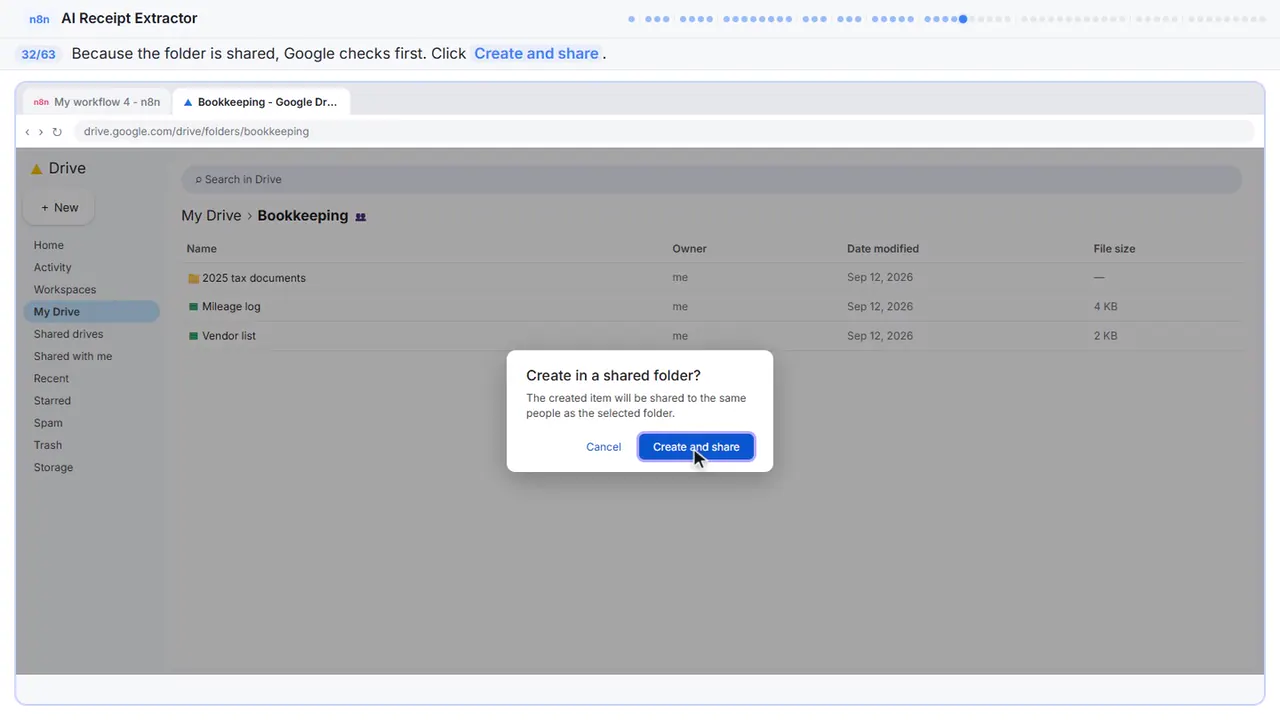The image size is (1280, 720).
Task: Click the 4 KB size of Mileage log
Action: tap(1105, 307)
